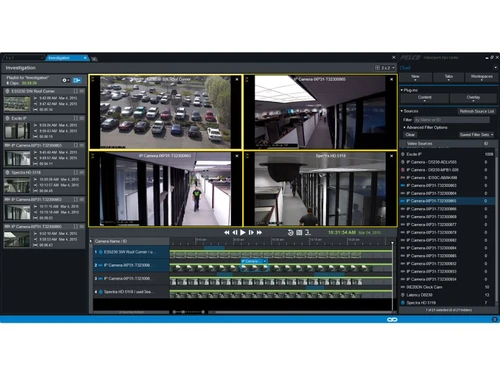Open the Tabs dropdown button
Image resolution: width=500 pixels, height=375 pixels.
click(449, 77)
